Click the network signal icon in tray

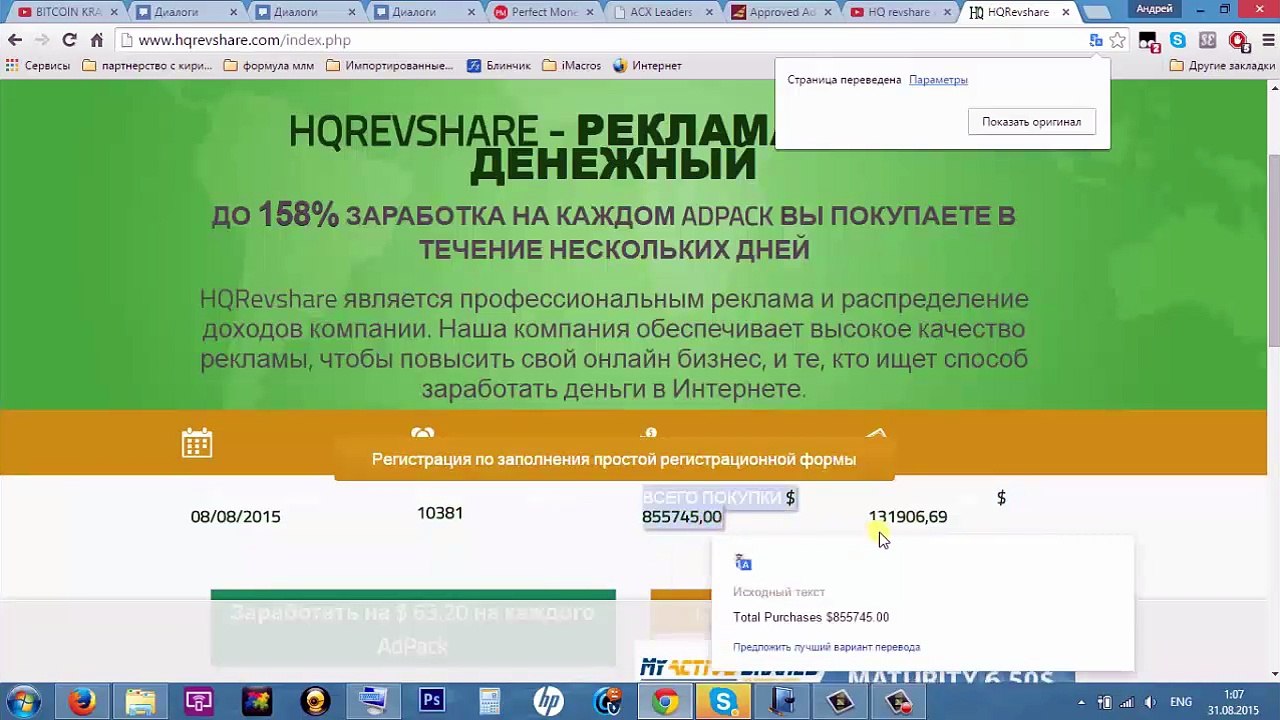pyautogui.click(x=1127, y=702)
